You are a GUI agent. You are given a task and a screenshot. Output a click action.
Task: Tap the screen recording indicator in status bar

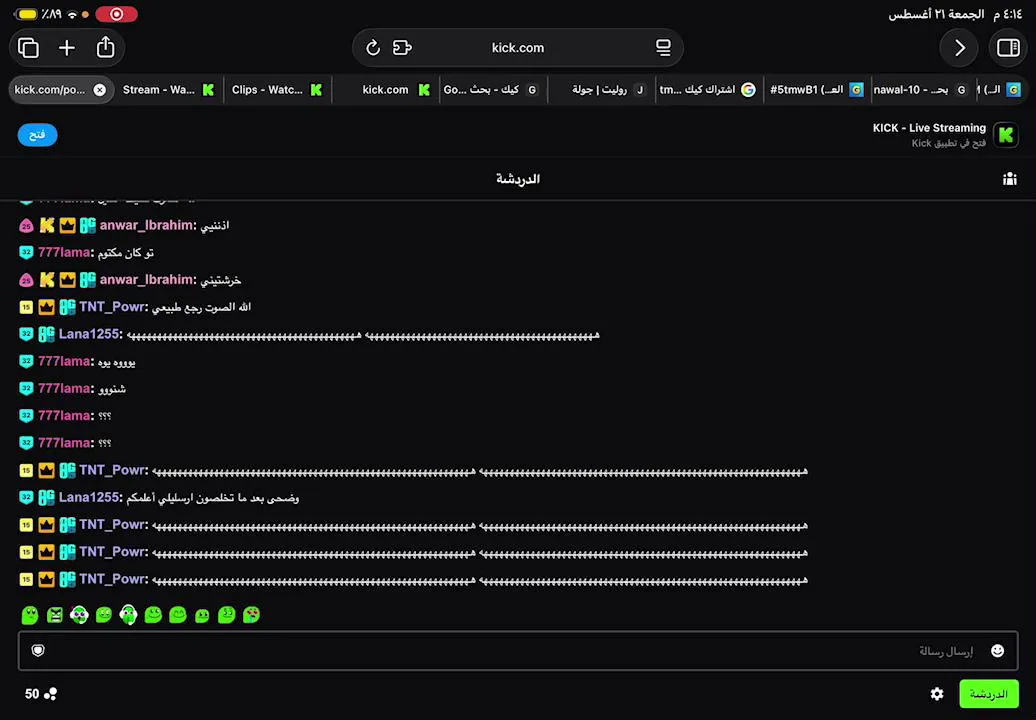pyautogui.click(x=116, y=14)
